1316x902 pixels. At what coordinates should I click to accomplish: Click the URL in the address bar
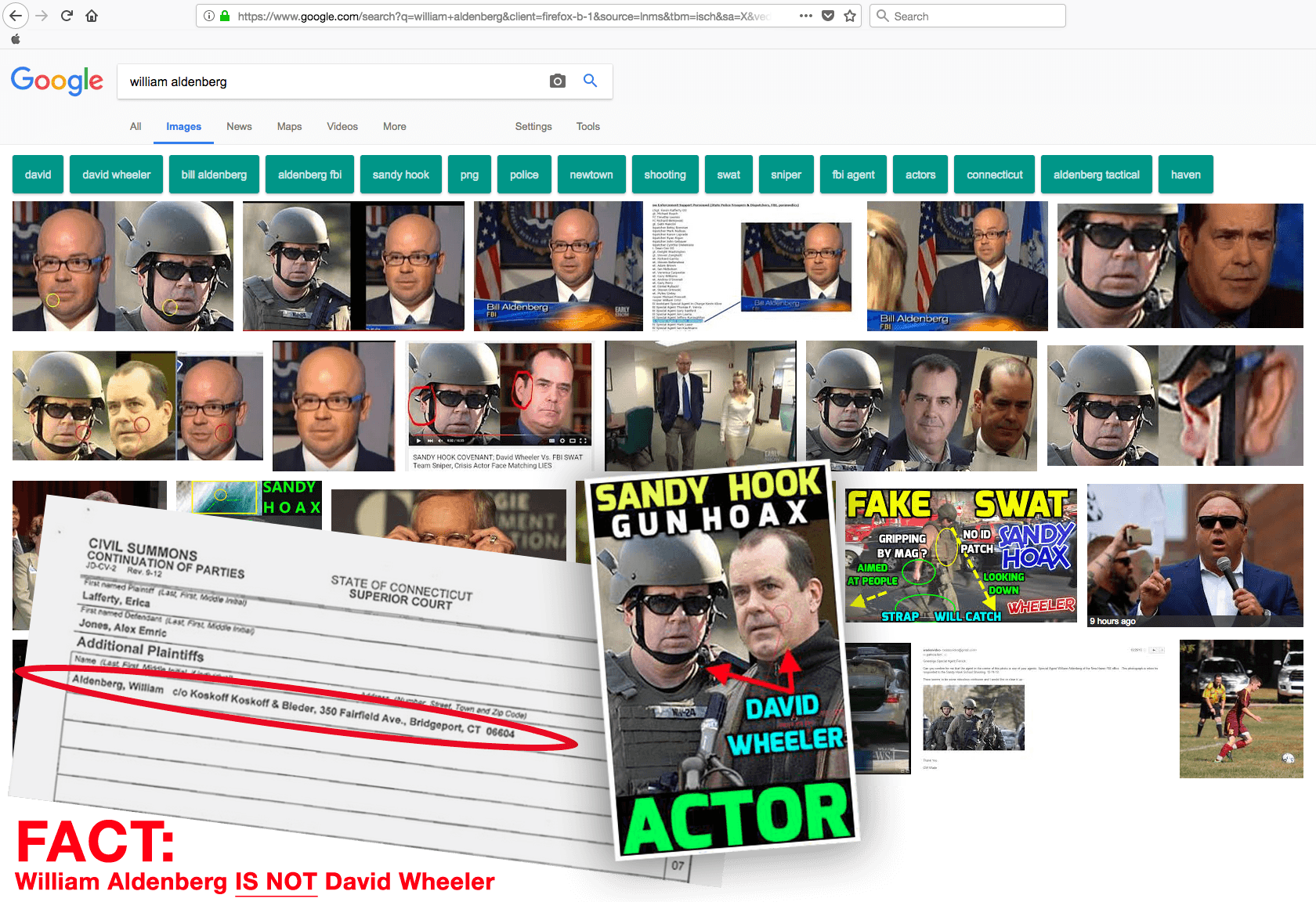(x=504, y=16)
